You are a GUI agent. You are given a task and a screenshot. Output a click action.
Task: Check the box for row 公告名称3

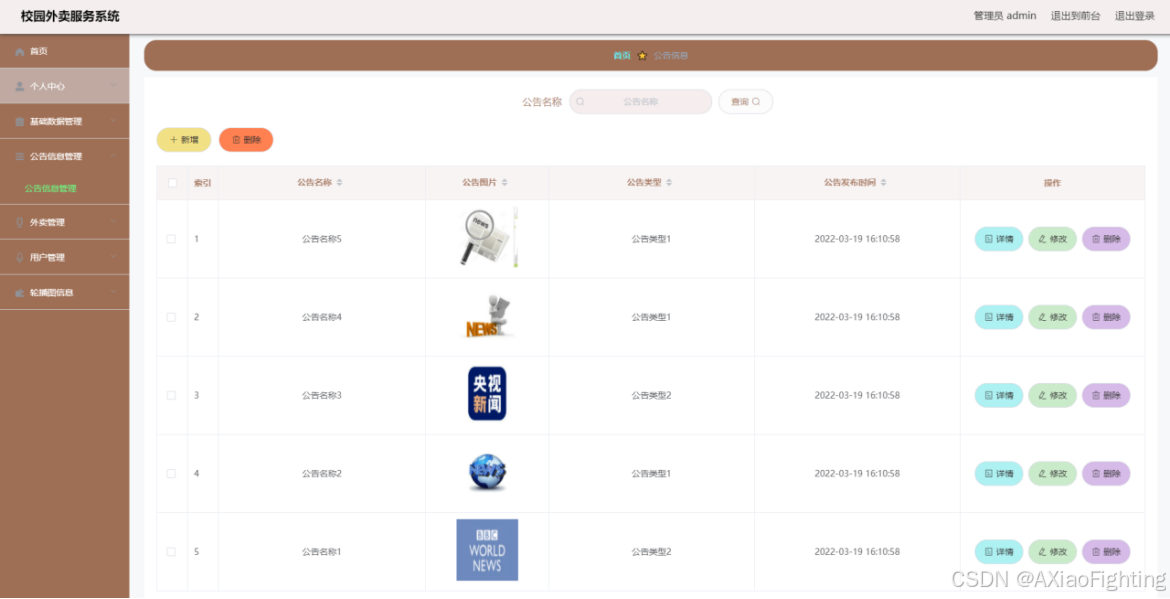click(x=172, y=395)
